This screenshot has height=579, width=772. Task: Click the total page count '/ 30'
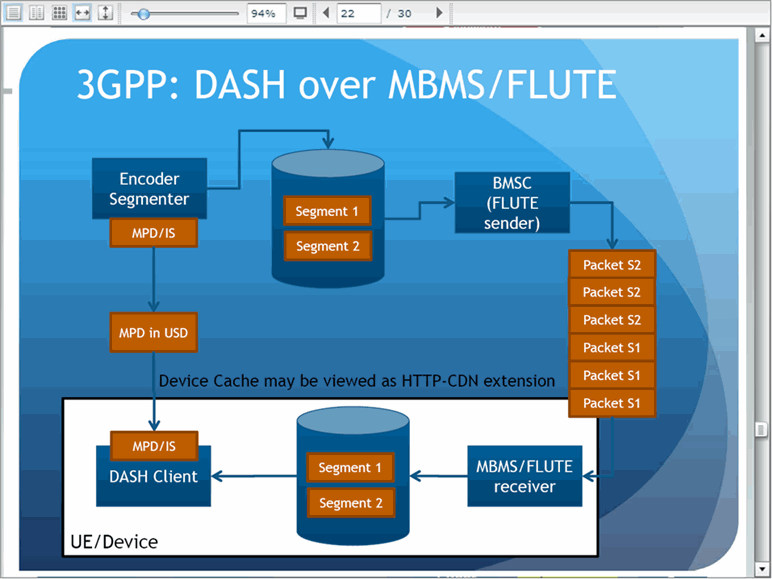(399, 13)
